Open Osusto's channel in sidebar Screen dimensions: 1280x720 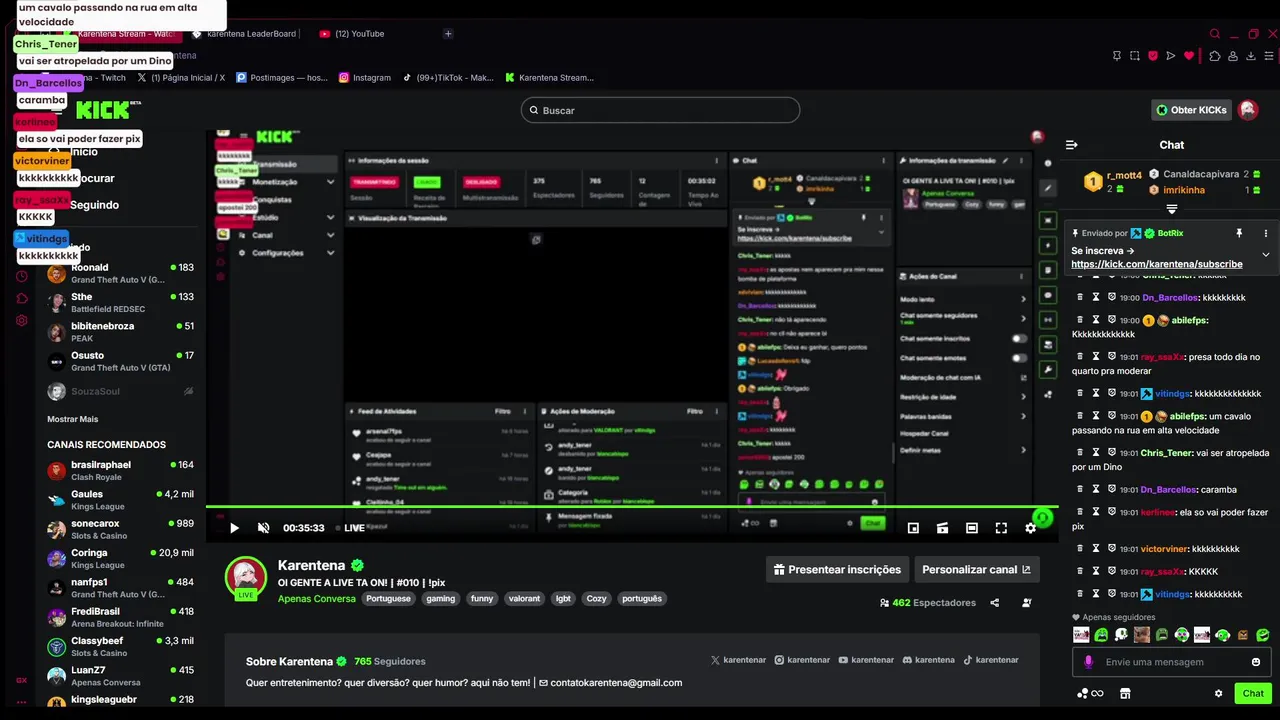(120, 361)
